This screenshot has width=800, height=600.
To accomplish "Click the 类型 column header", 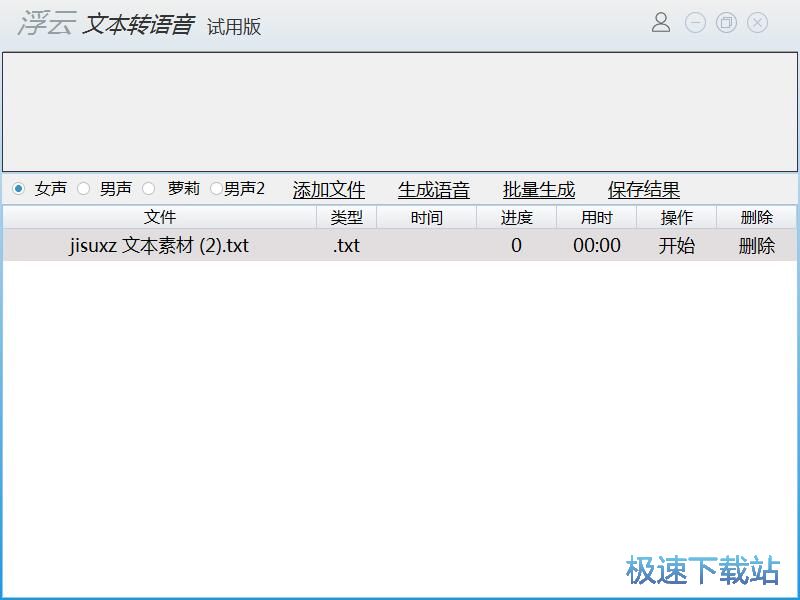I will point(346,217).
